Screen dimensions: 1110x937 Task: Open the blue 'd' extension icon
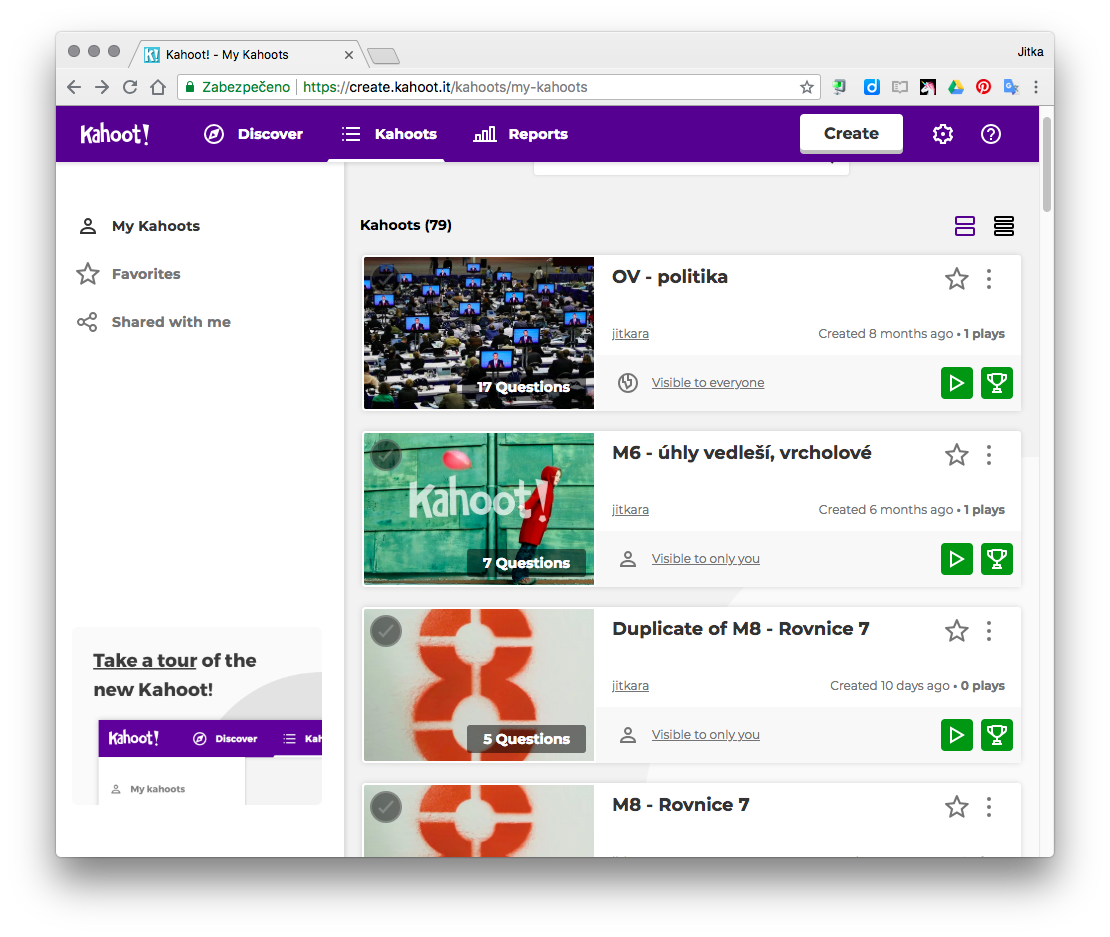[871, 87]
